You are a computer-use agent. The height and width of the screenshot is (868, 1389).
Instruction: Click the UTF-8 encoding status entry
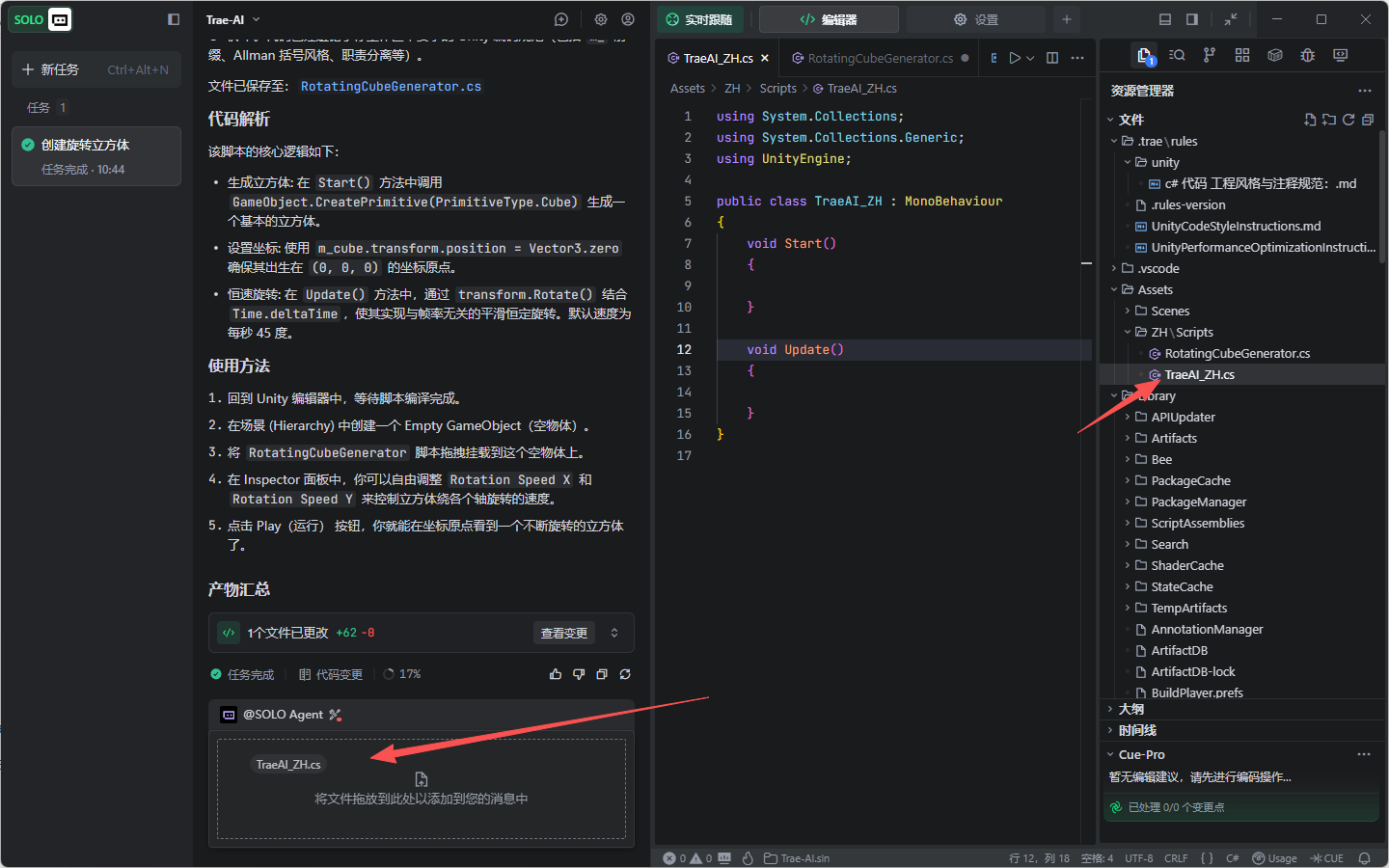tap(1139, 858)
